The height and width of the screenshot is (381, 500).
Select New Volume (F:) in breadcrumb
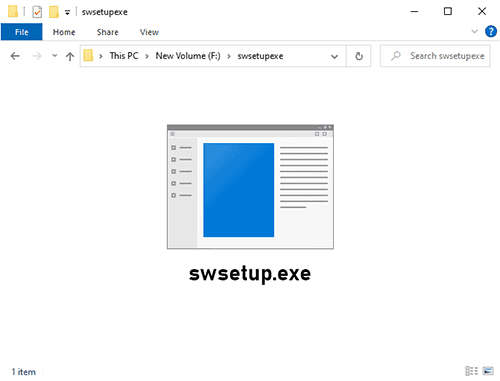(188, 56)
